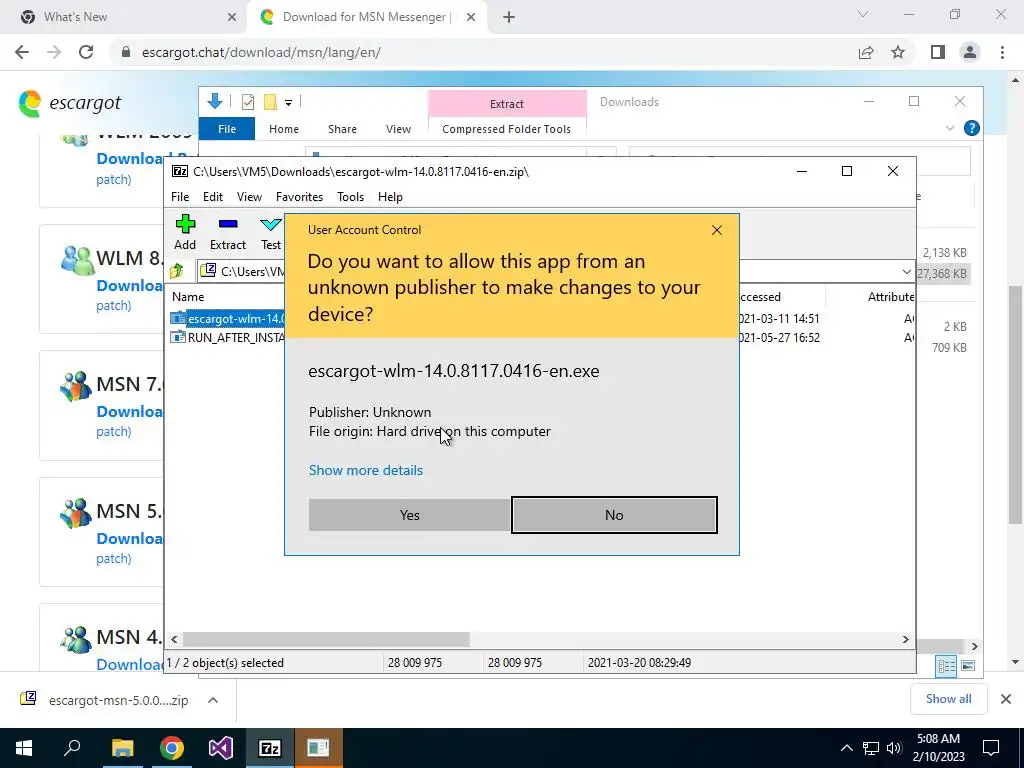Open the File tab in Explorer ribbon
This screenshot has width=1024, height=768.
coord(227,129)
